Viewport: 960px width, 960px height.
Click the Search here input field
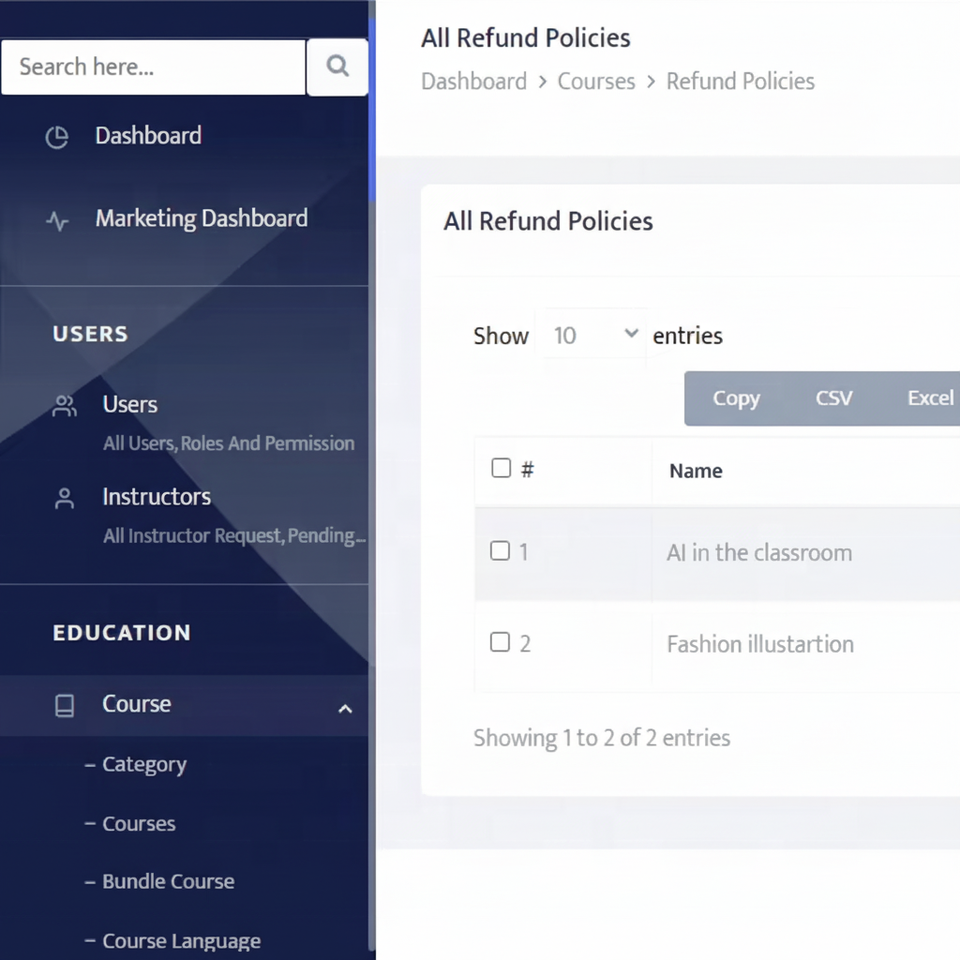coord(153,67)
